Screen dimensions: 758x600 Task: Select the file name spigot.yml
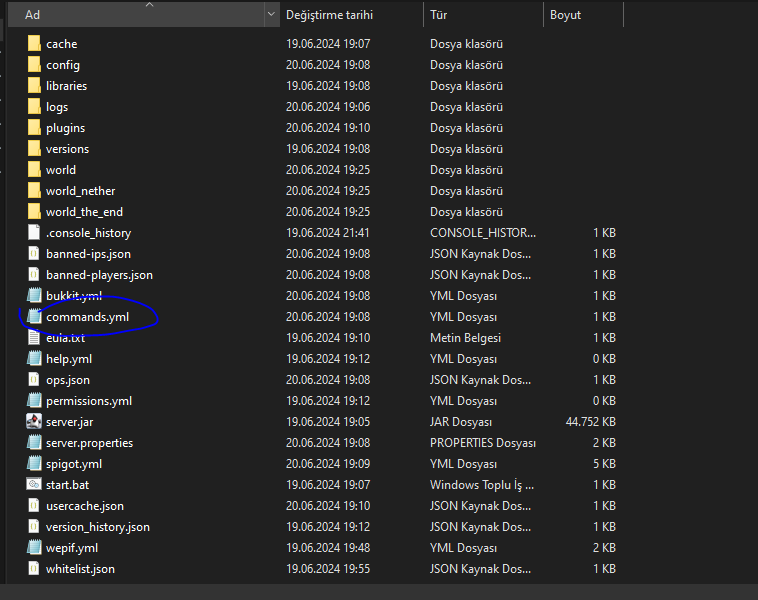pos(74,464)
